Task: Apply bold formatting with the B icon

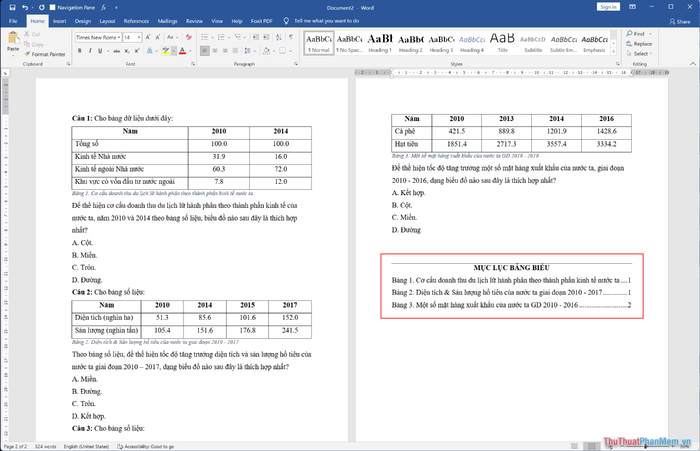Action: tap(78, 52)
